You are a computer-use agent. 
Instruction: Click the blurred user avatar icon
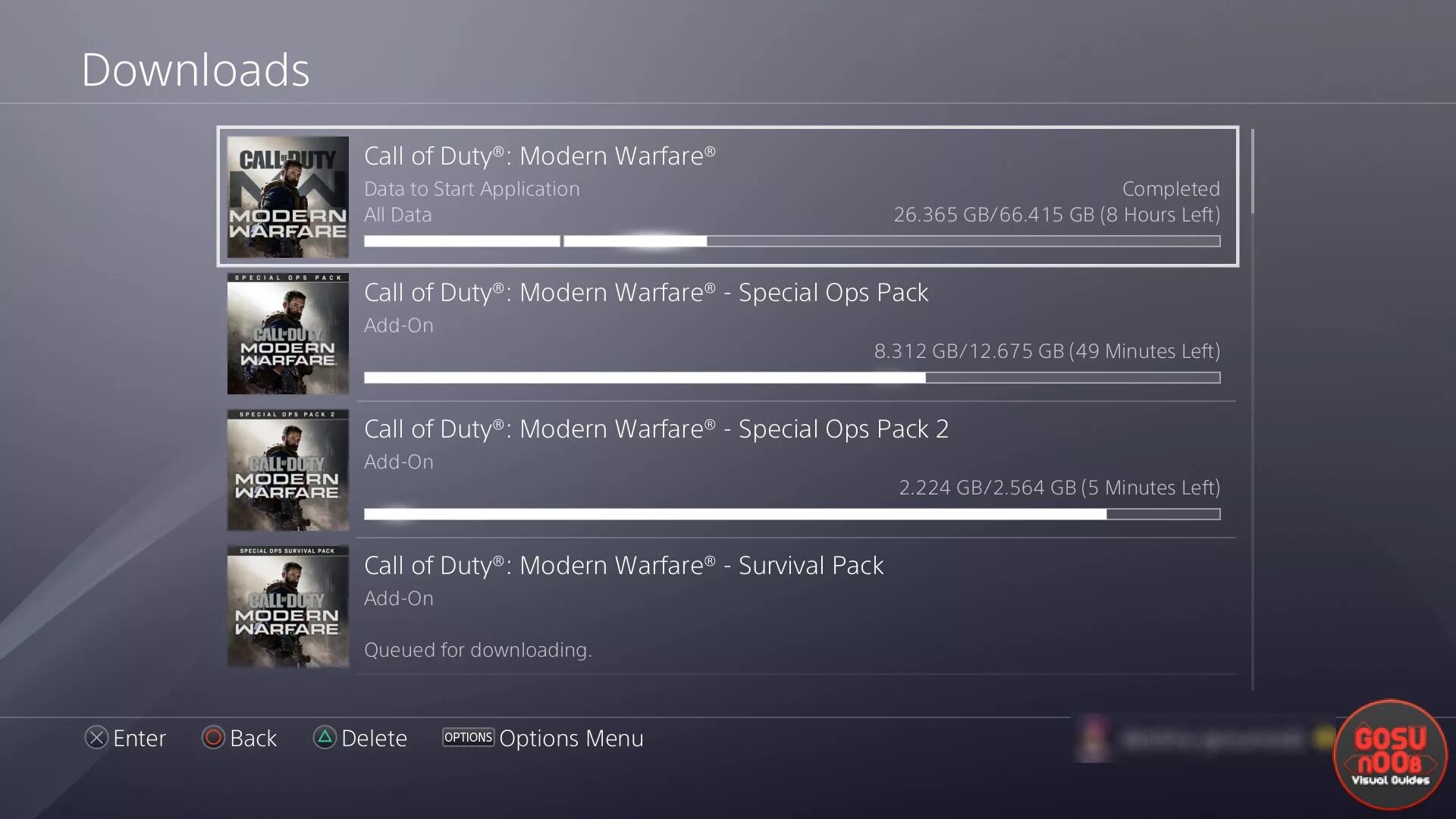[x=1094, y=738]
